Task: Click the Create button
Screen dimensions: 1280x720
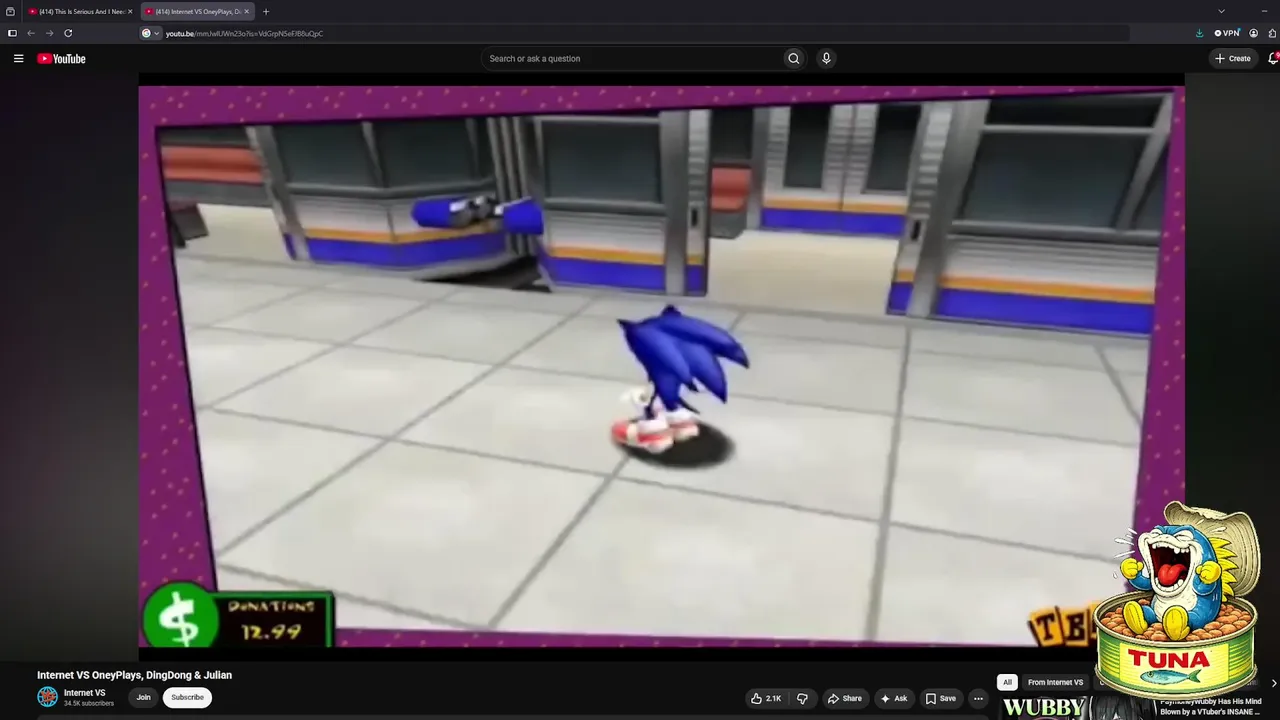Action: point(1233,59)
